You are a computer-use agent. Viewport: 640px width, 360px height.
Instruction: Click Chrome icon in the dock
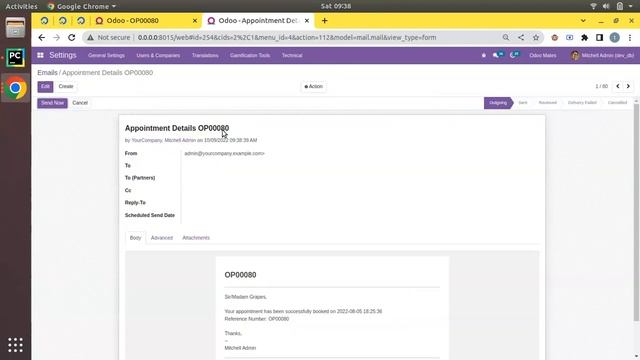point(15,88)
